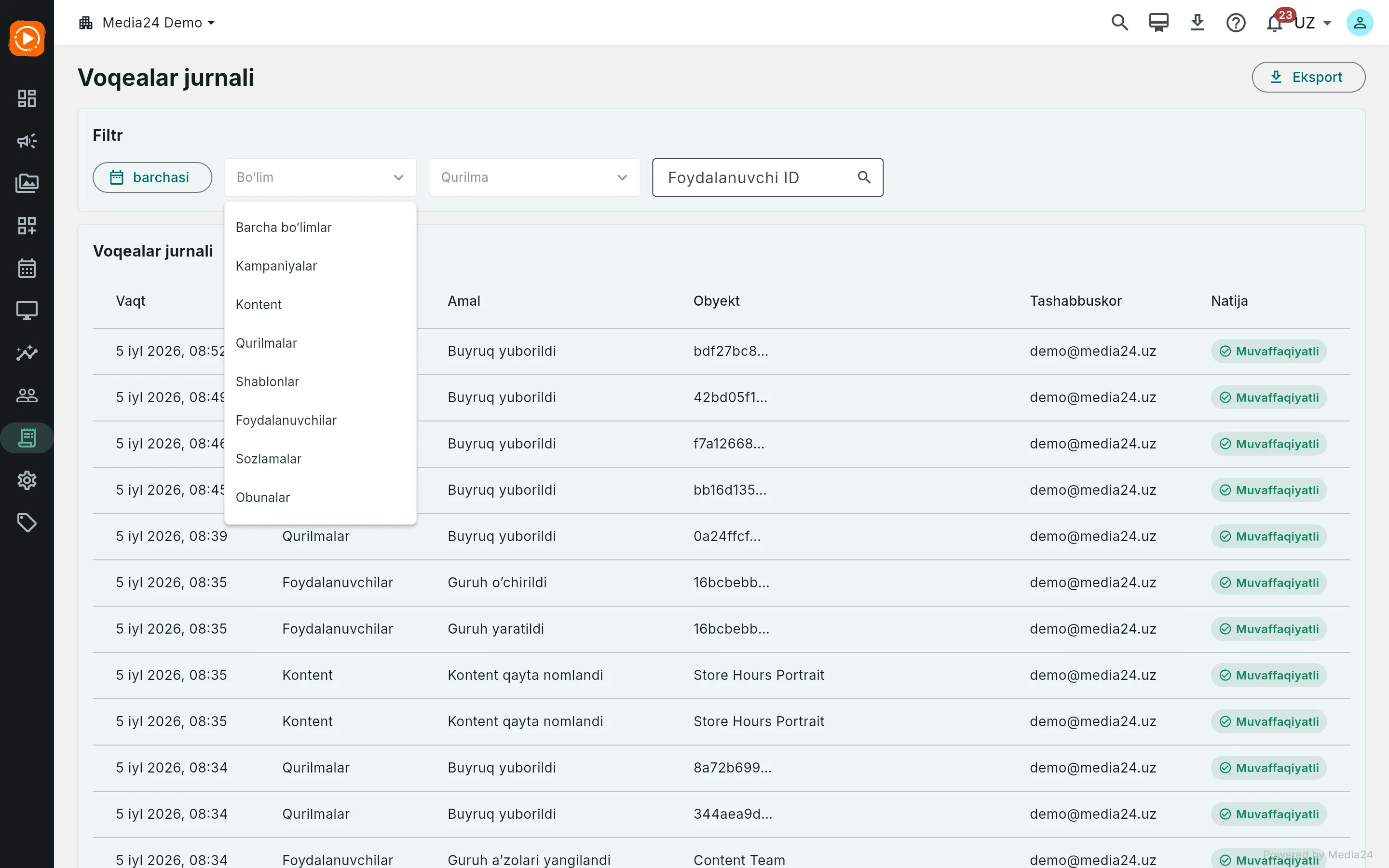This screenshot has width=1389, height=868.
Task: Click the barchasi date filter button
Action: (152, 177)
